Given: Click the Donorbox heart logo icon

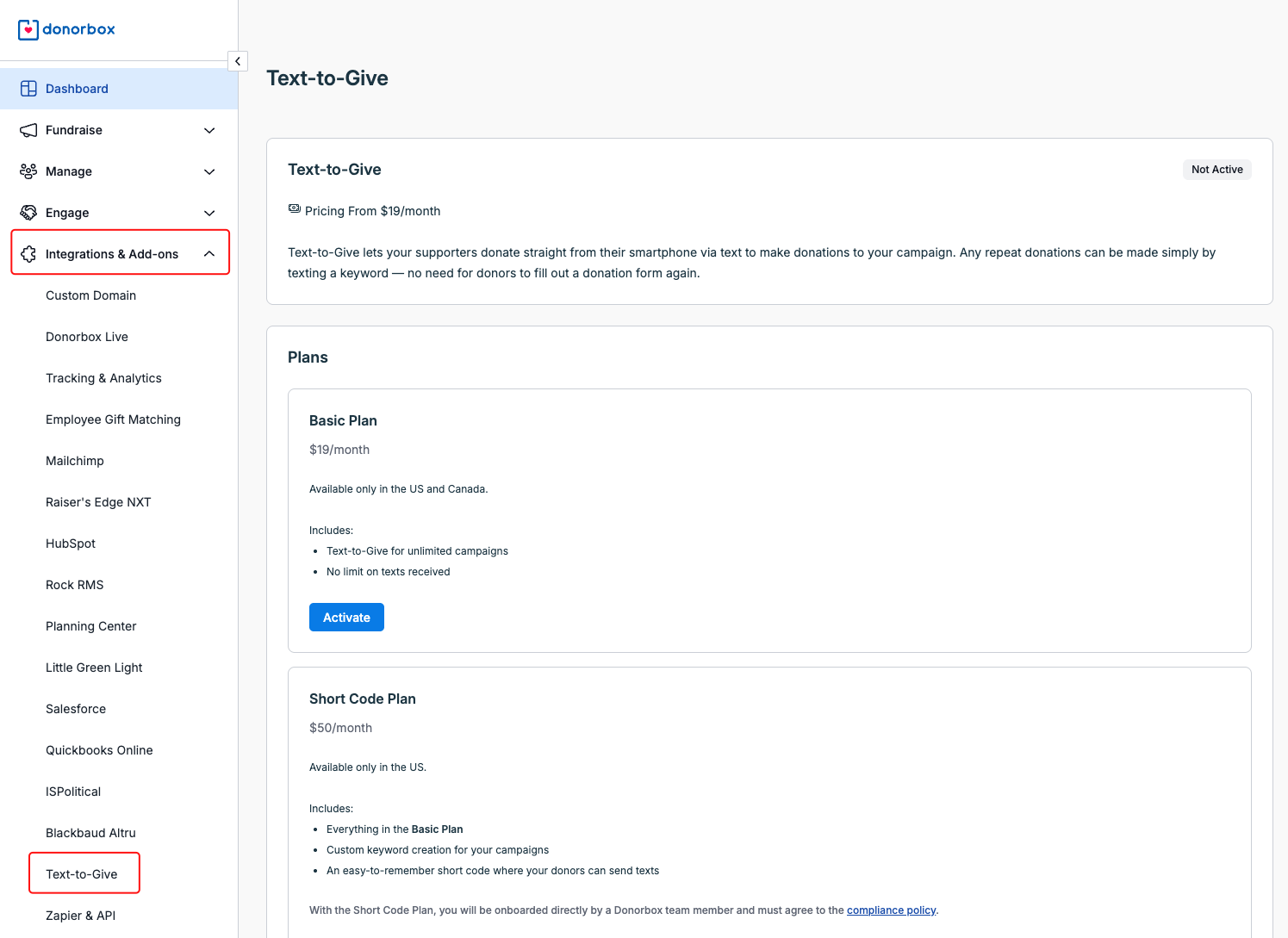Looking at the screenshot, I should click(28, 29).
